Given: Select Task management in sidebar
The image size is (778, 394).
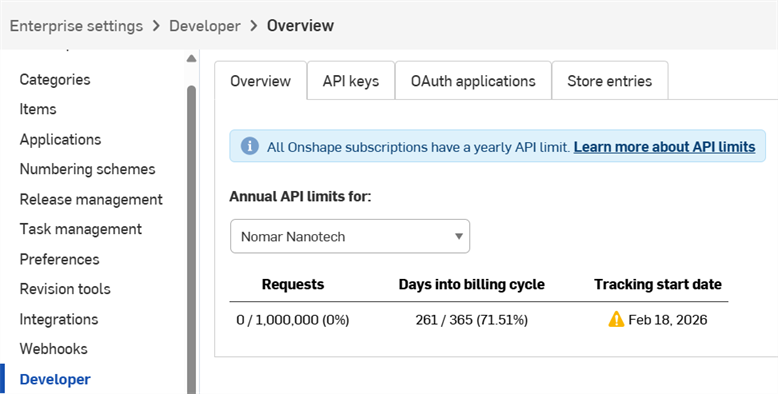Looking at the screenshot, I should pos(81,229).
